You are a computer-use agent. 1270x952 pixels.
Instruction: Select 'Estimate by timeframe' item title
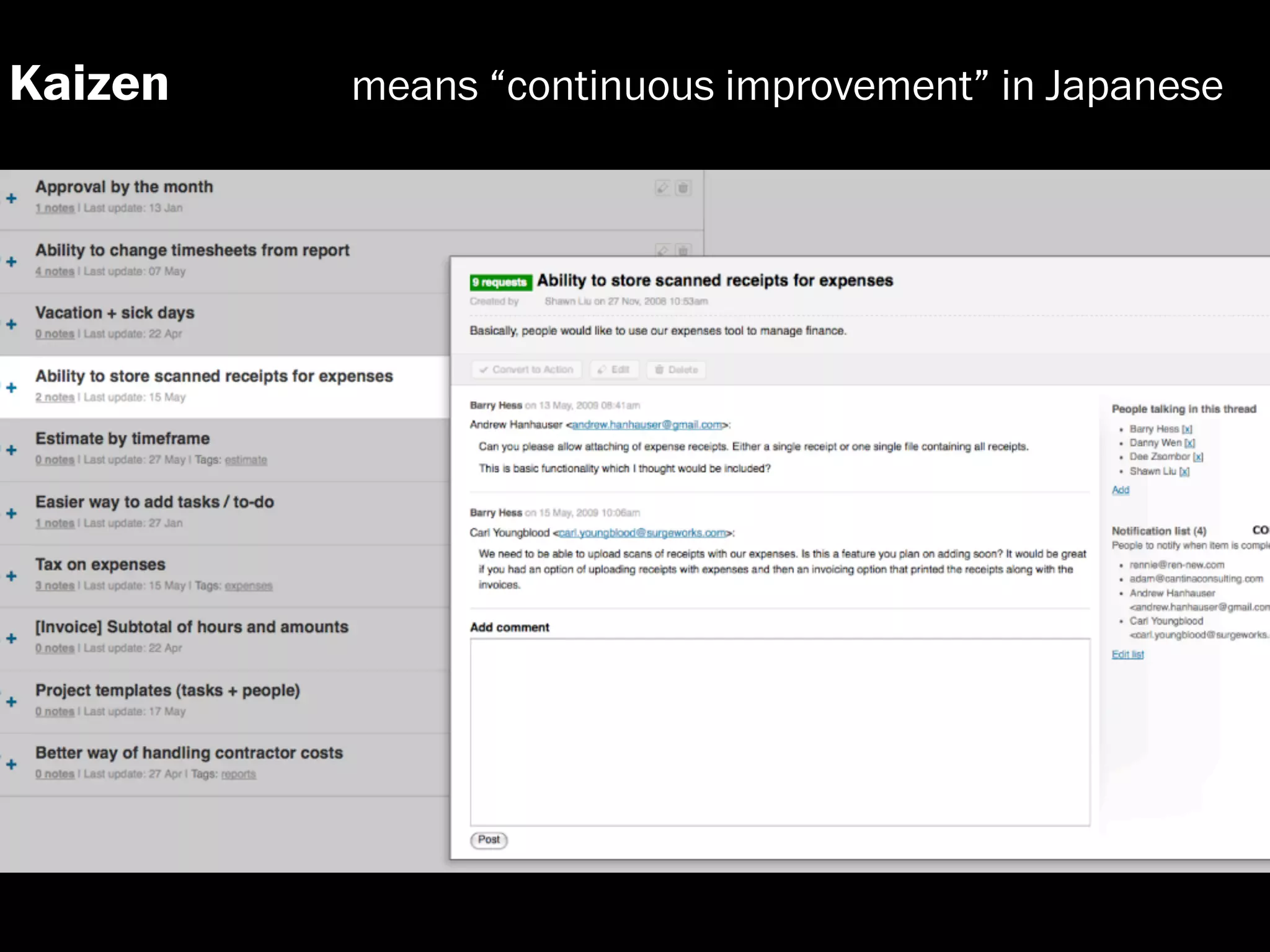point(122,438)
